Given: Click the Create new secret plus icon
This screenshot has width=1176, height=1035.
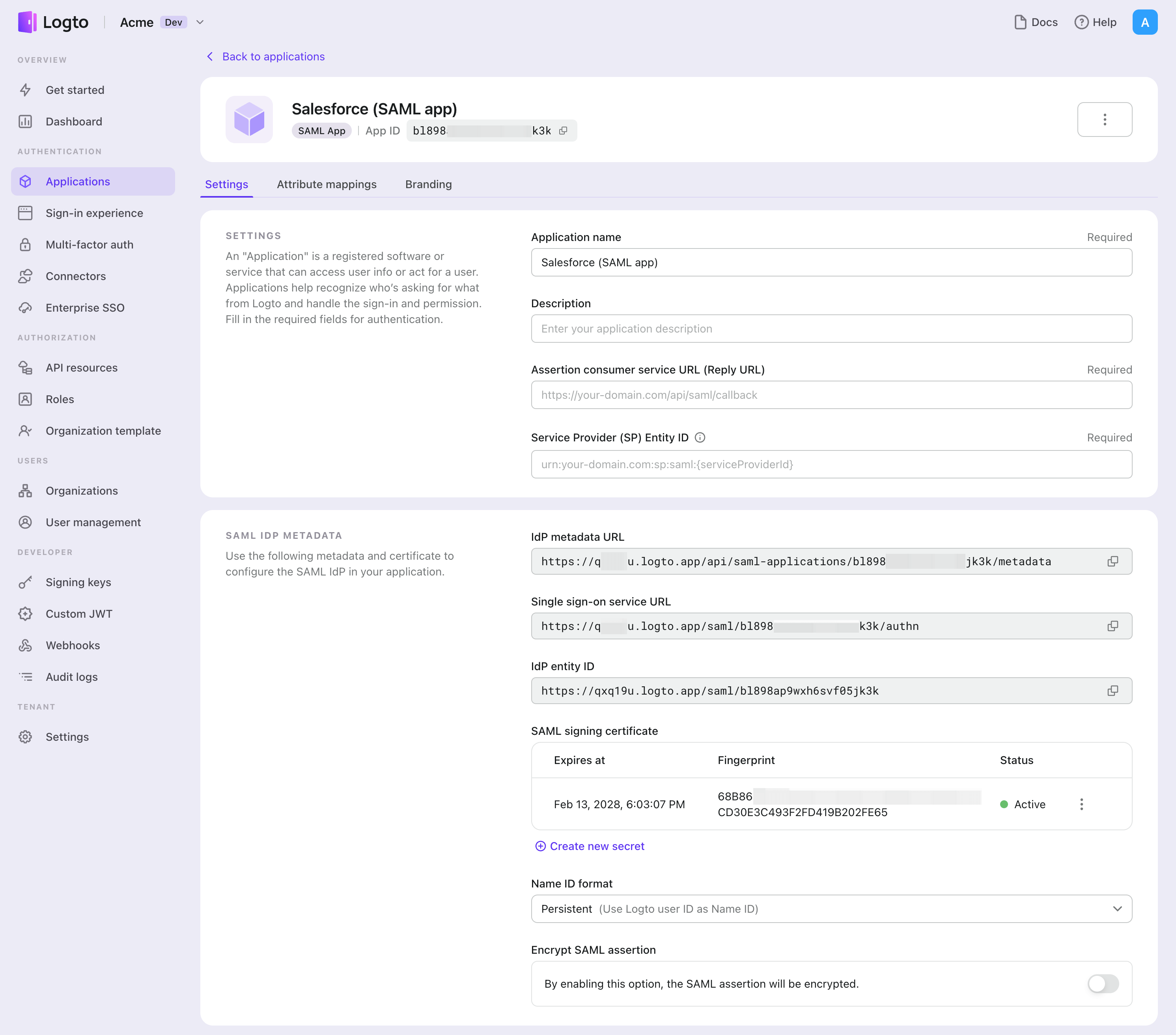Looking at the screenshot, I should pos(540,846).
